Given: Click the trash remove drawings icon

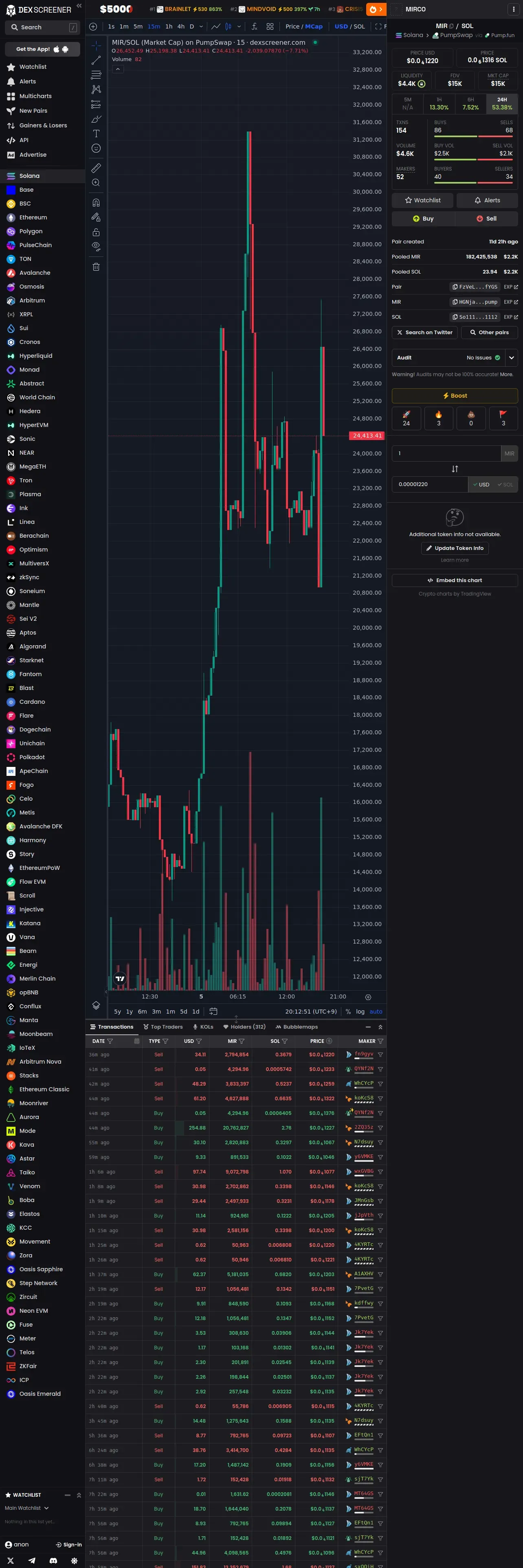Looking at the screenshot, I should (x=96, y=267).
